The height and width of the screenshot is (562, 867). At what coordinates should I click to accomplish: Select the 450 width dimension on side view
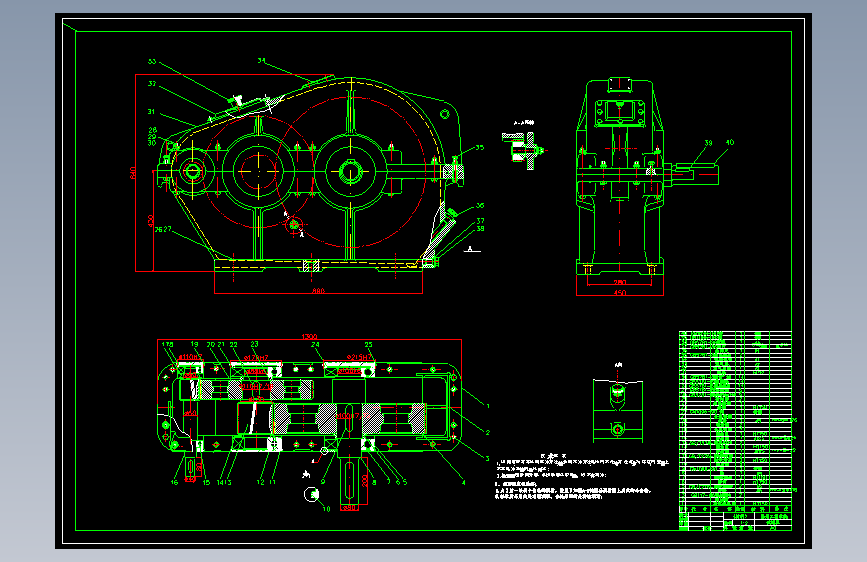pyautogui.click(x=620, y=293)
